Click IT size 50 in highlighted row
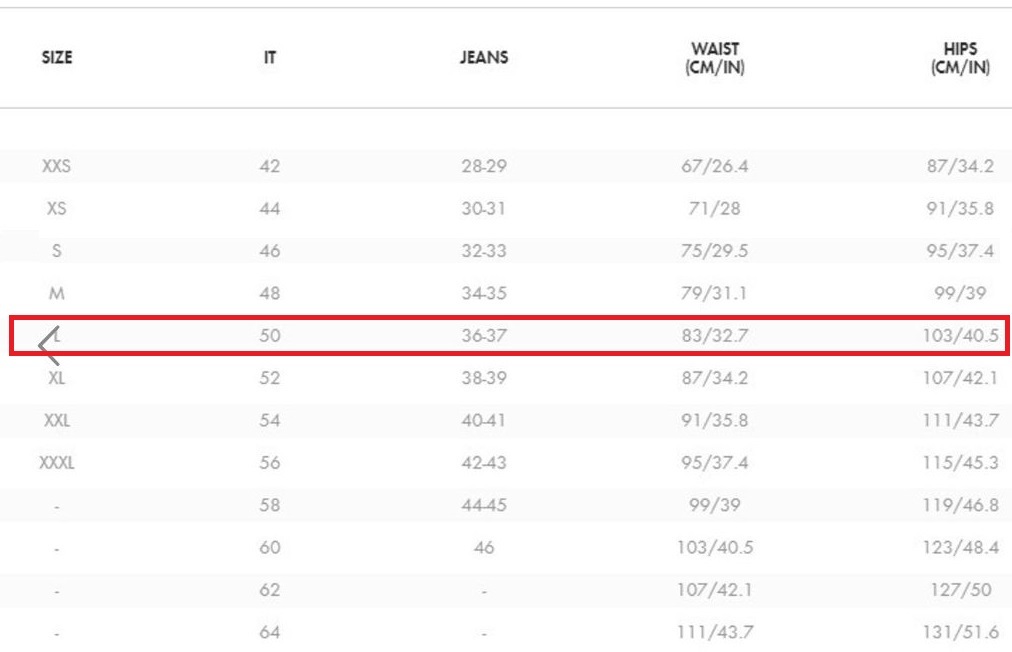Image resolution: width=1012 pixels, height=652 pixels. pos(270,336)
